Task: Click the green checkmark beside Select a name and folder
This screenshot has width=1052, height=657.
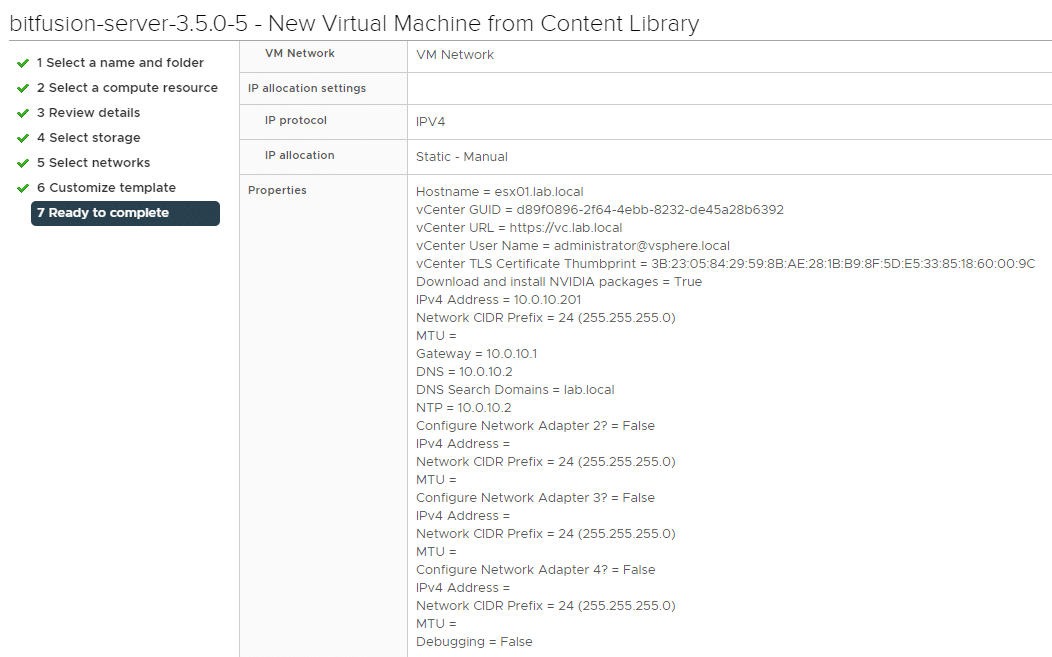Action: (x=23, y=63)
